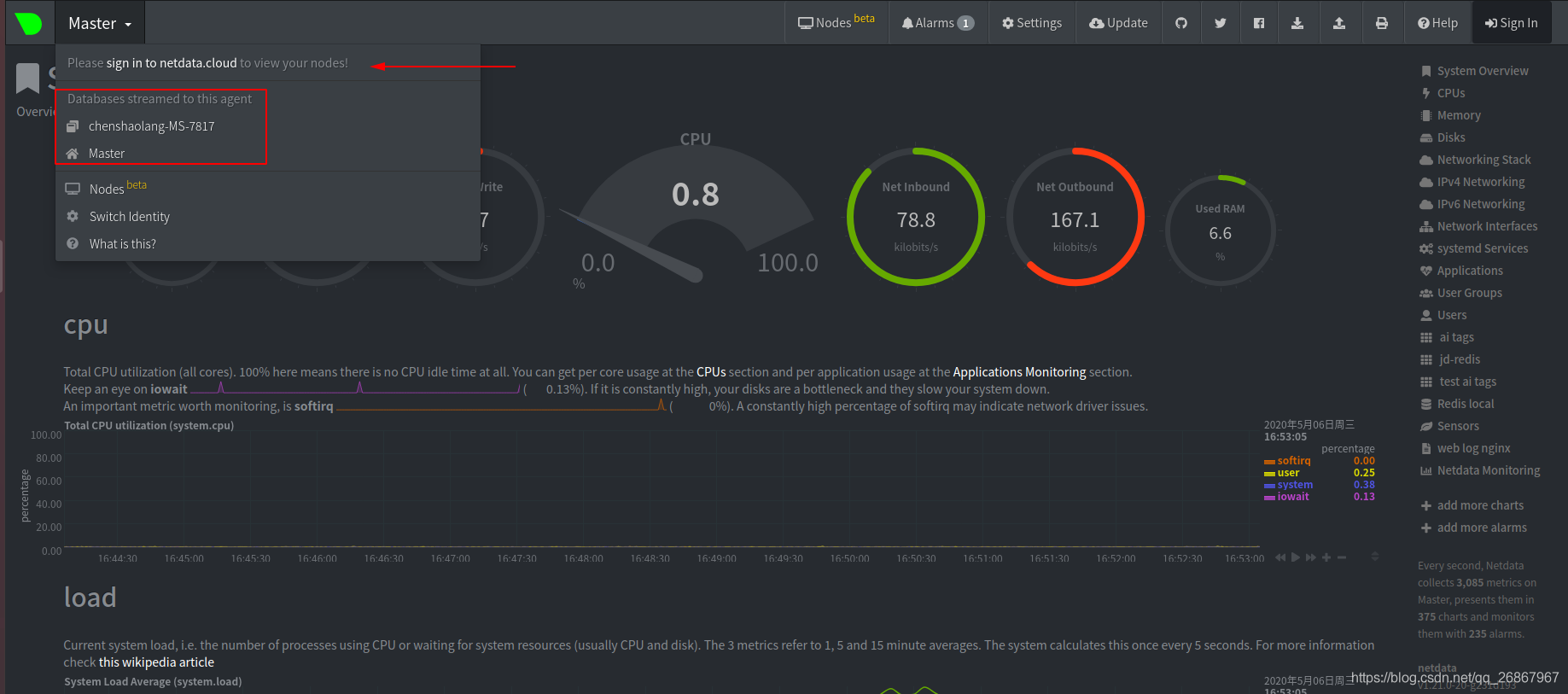Screen dimensions: 1568x694
Task: Choose Nodes beta in dropdown menu
Action: click(118, 189)
